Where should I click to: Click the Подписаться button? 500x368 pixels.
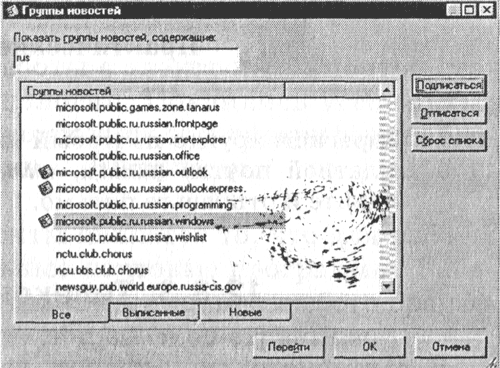click(449, 85)
